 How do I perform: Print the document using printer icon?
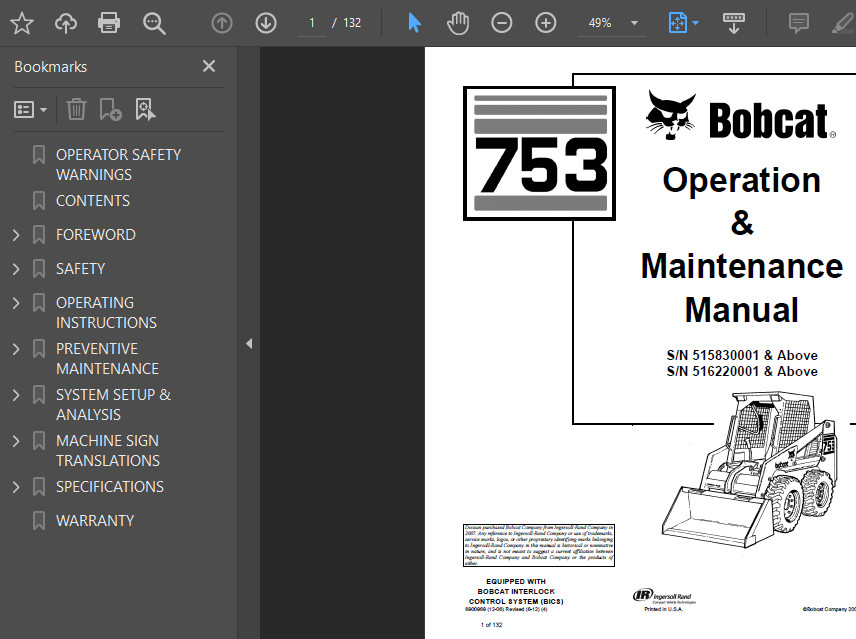click(x=109, y=23)
